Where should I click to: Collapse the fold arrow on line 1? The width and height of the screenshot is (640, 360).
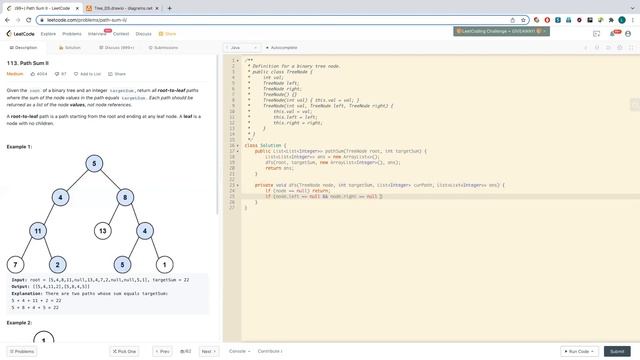(x=238, y=60)
